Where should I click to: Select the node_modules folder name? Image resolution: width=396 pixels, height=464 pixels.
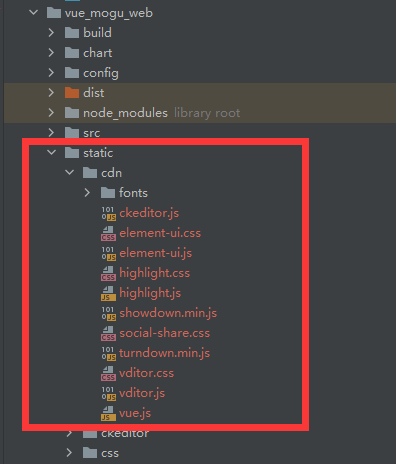point(125,113)
